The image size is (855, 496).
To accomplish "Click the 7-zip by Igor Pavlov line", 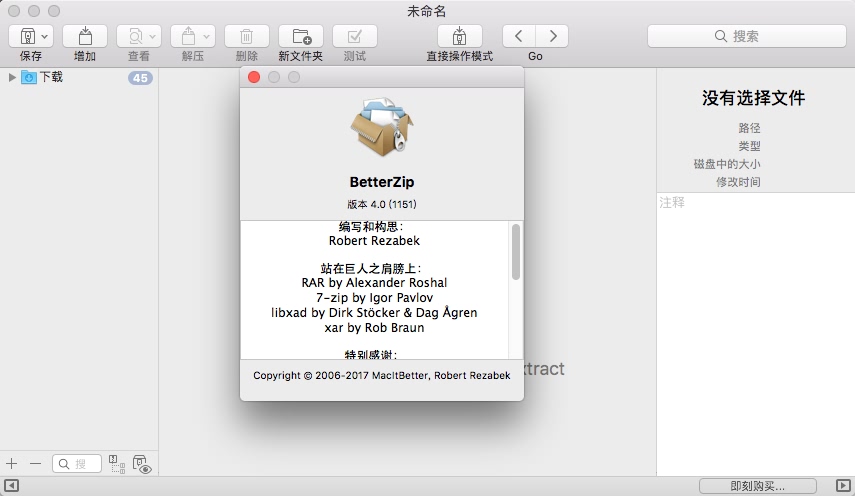I will point(374,298).
